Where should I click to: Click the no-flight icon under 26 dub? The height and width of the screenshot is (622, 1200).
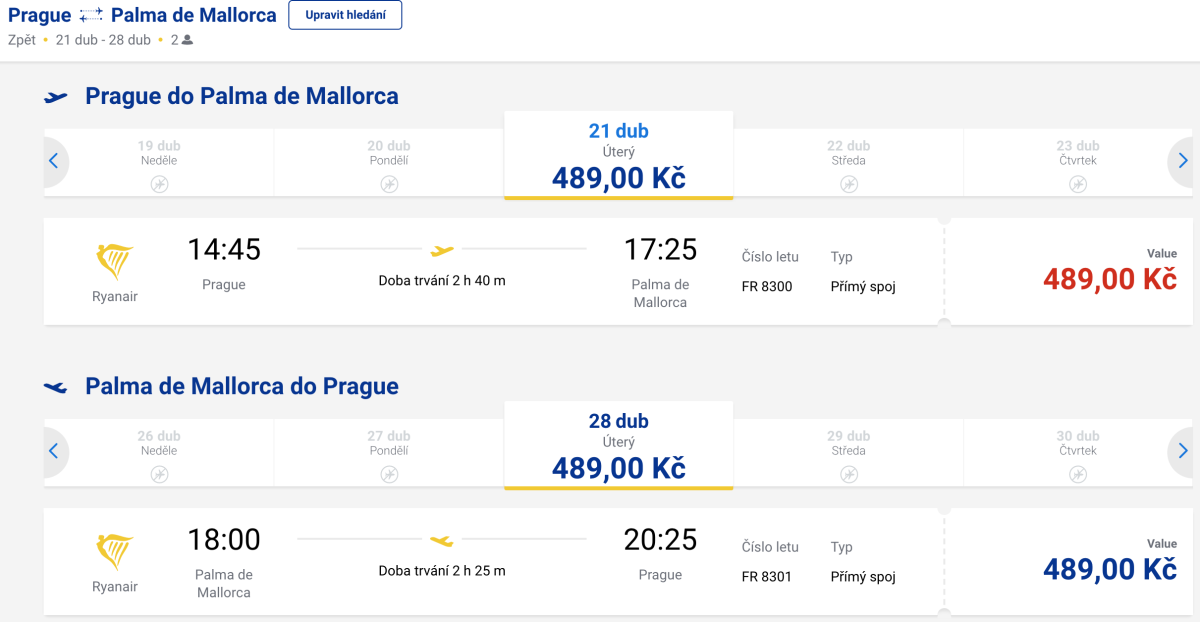pyautogui.click(x=160, y=474)
